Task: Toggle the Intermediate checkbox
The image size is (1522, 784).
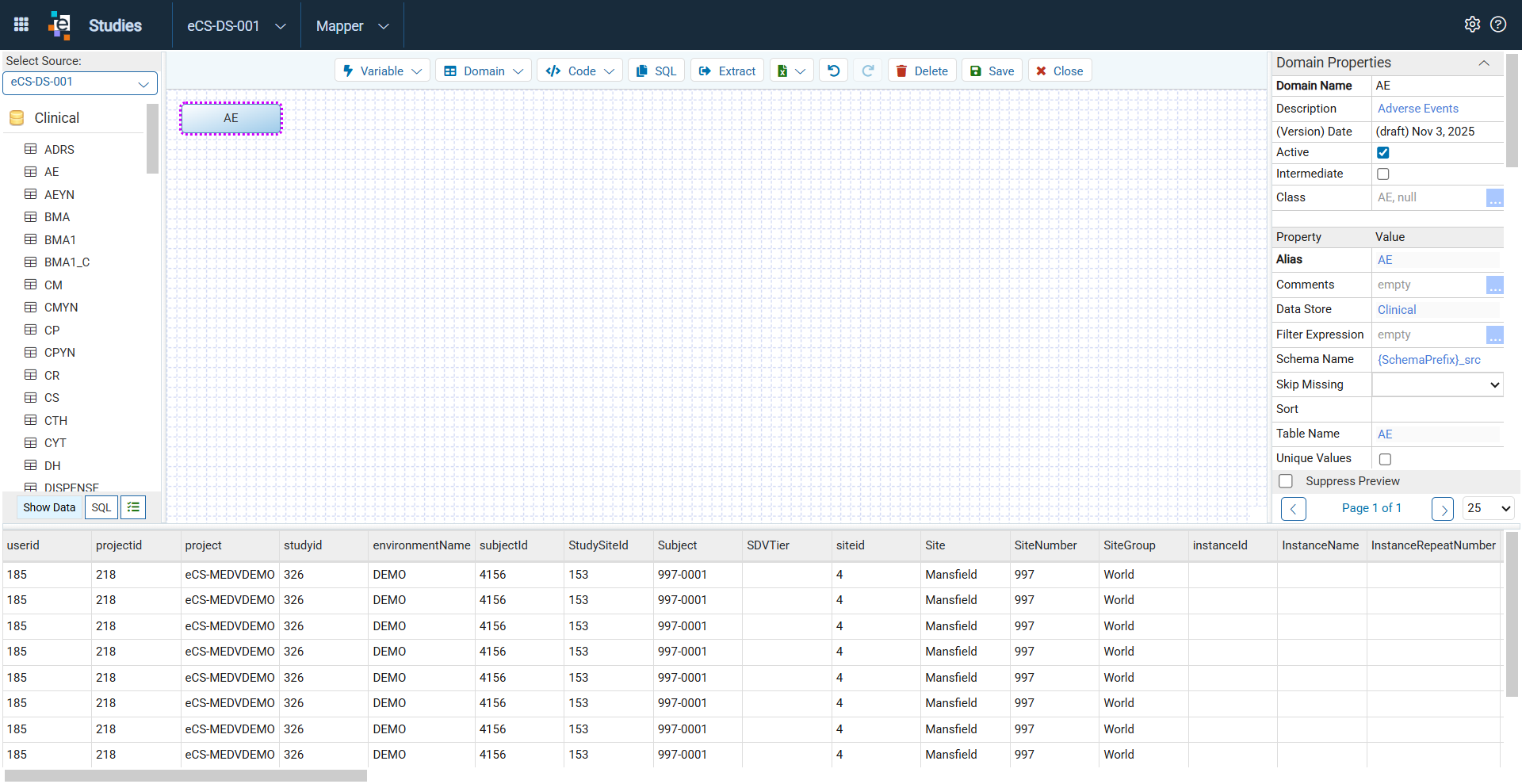Action: tap(1383, 174)
